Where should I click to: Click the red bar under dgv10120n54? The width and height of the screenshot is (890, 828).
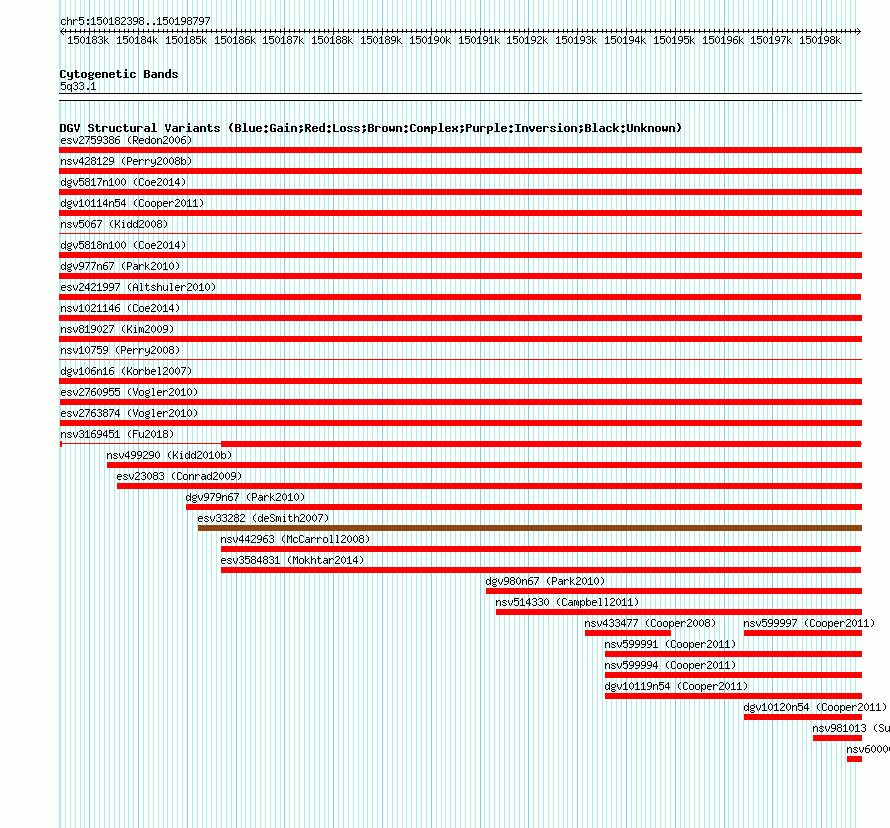coord(803,717)
